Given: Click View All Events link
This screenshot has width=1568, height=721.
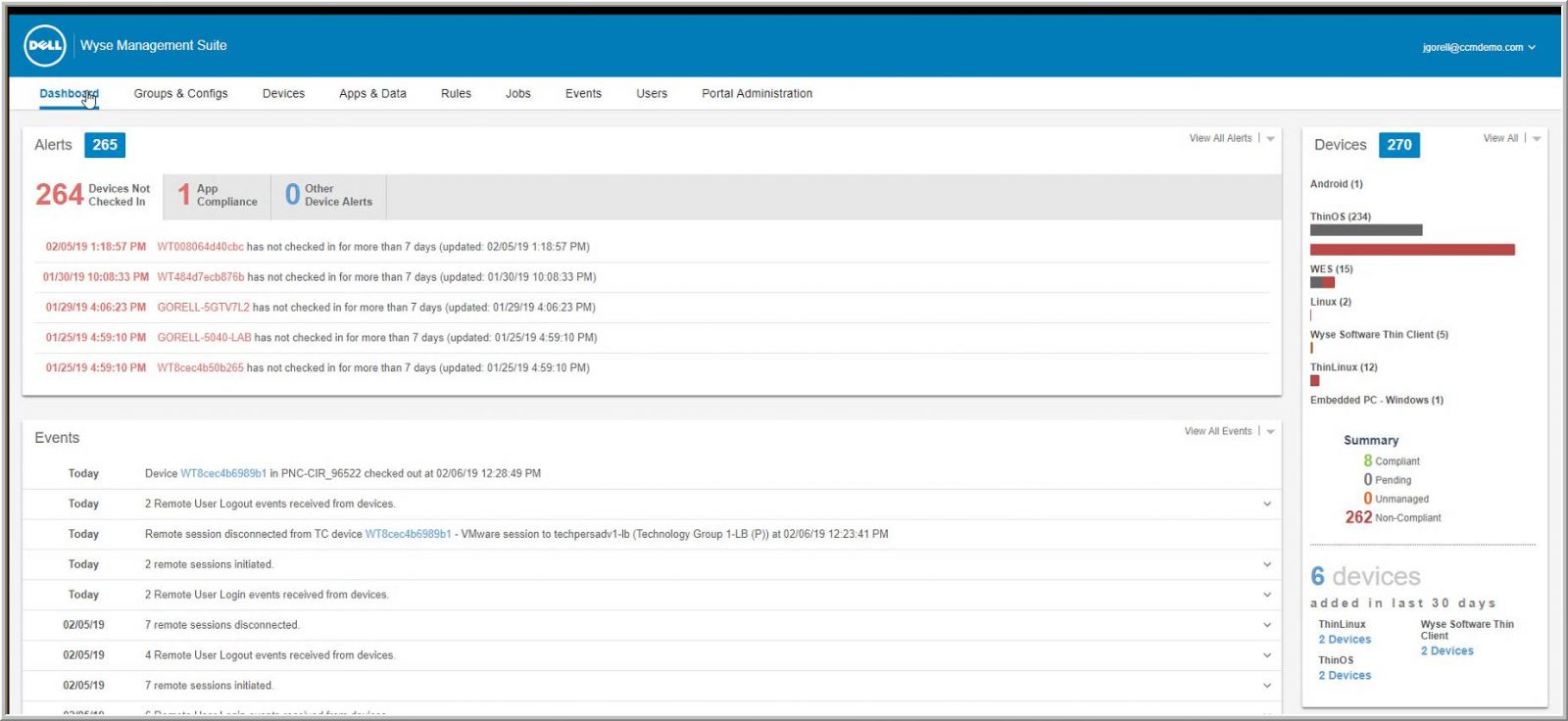Looking at the screenshot, I should click(1218, 431).
